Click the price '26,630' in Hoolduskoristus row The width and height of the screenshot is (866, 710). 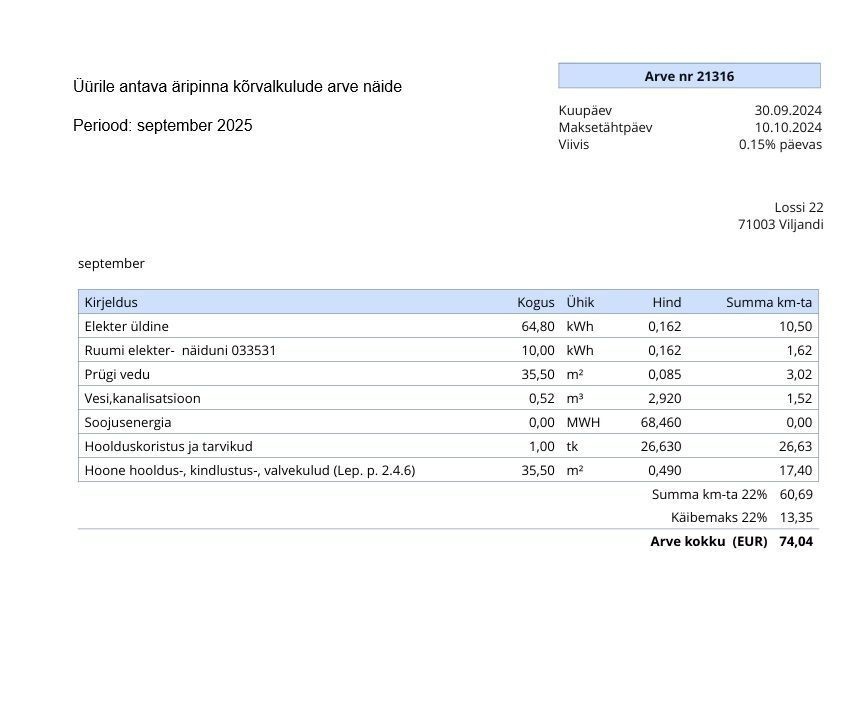661,446
